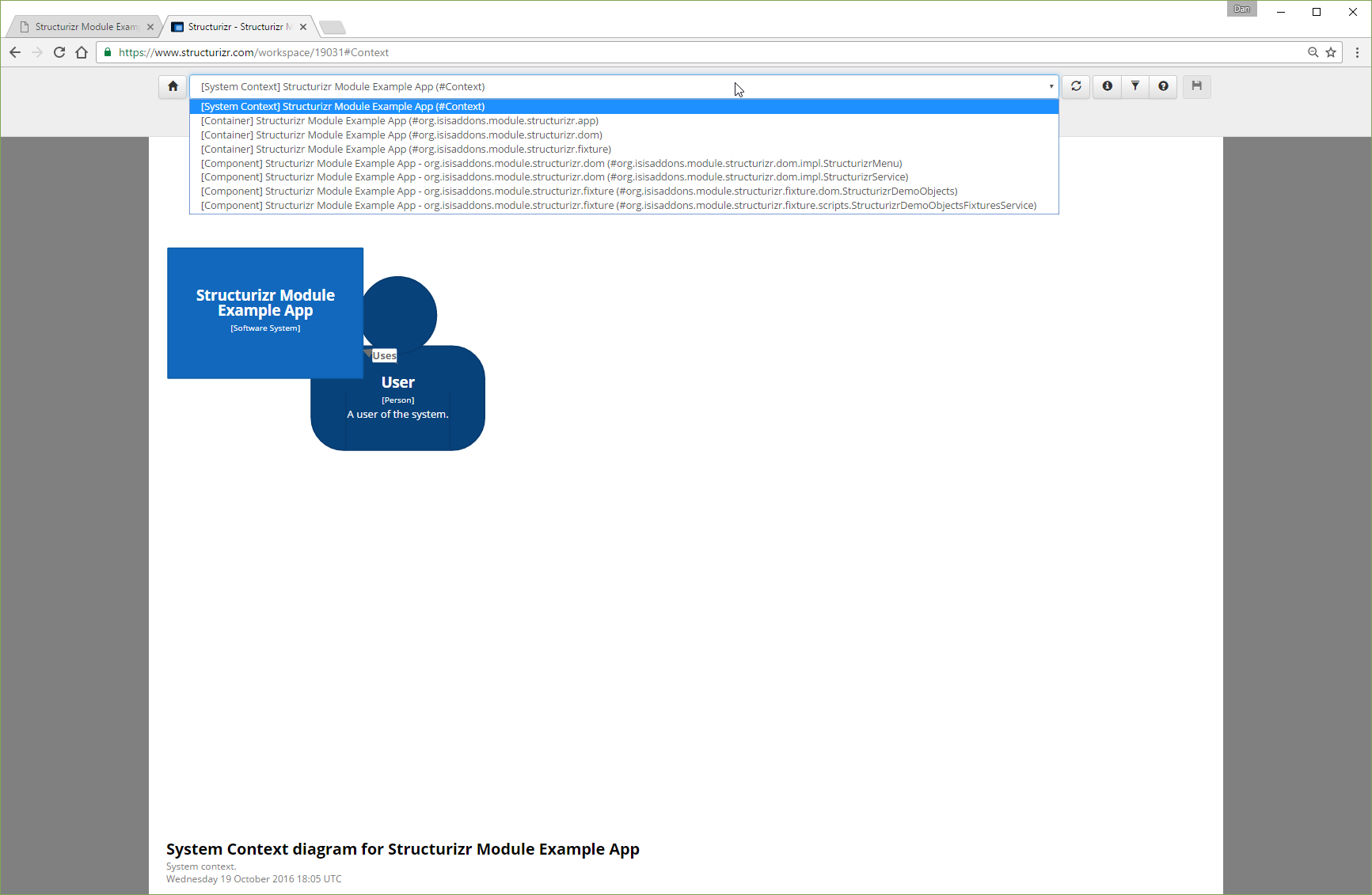Click the [Person] label on User shape
This screenshot has height=895, width=1372.
click(x=397, y=400)
